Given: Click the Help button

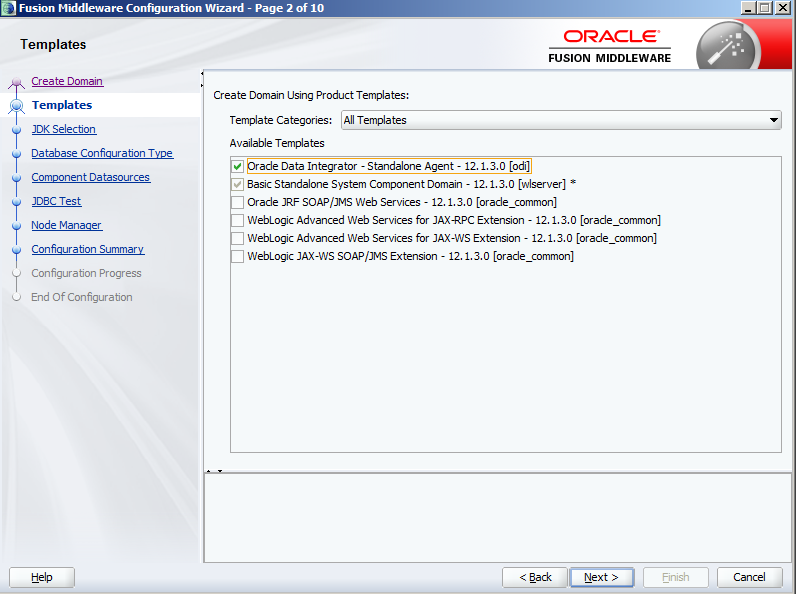Looking at the screenshot, I should click(42, 577).
